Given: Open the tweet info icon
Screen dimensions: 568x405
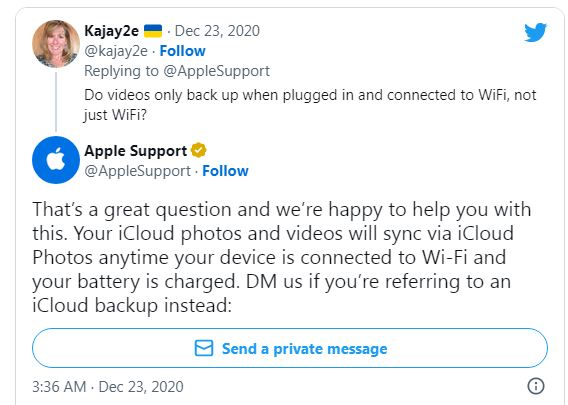Looking at the screenshot, I should tap(536, 386).
